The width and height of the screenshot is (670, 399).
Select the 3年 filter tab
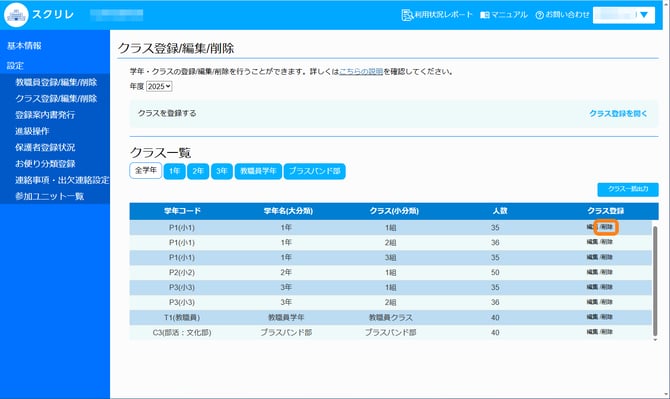tap(222, 171)
